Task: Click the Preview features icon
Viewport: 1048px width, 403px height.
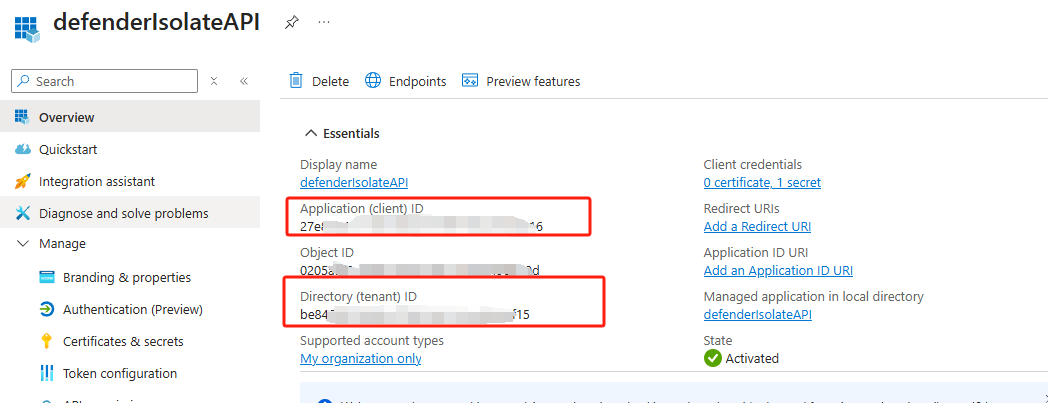Action: pos(470,81)
